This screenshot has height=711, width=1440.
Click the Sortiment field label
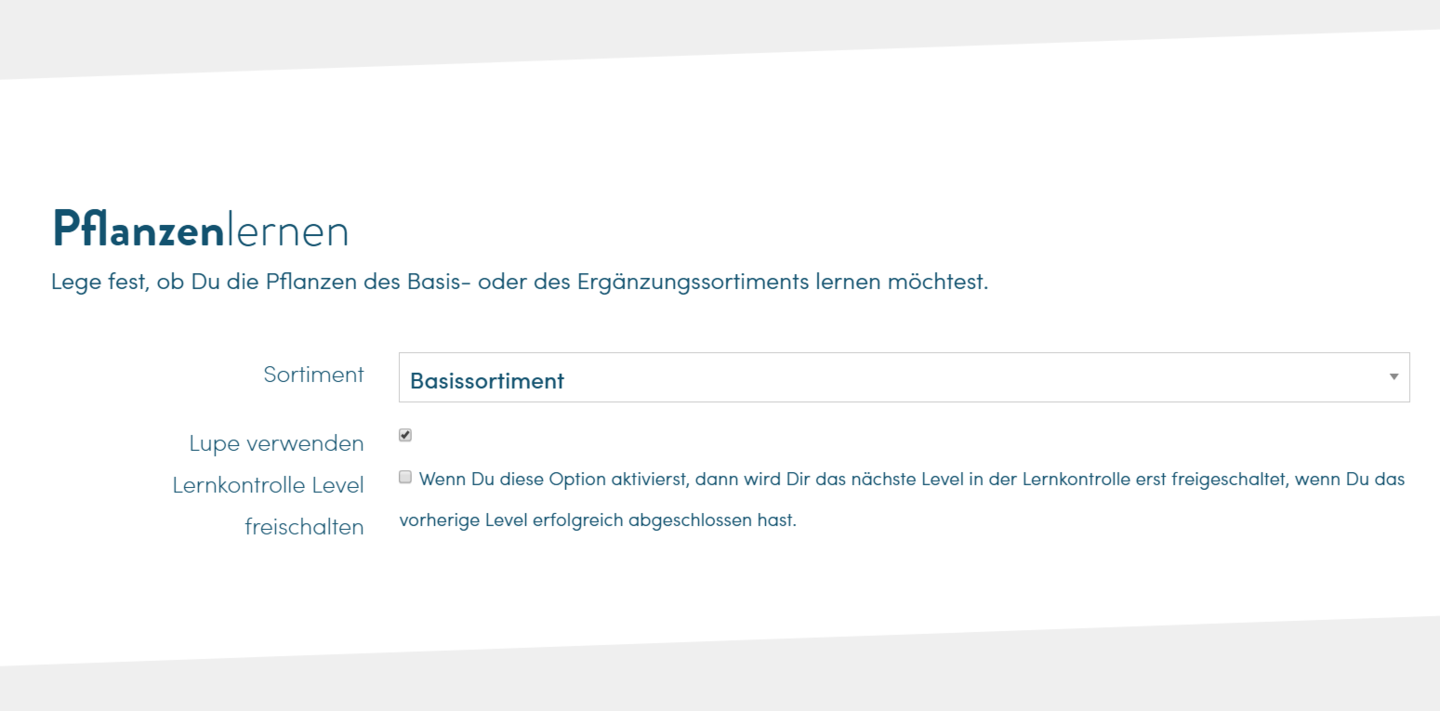click(x=313, y=374)
